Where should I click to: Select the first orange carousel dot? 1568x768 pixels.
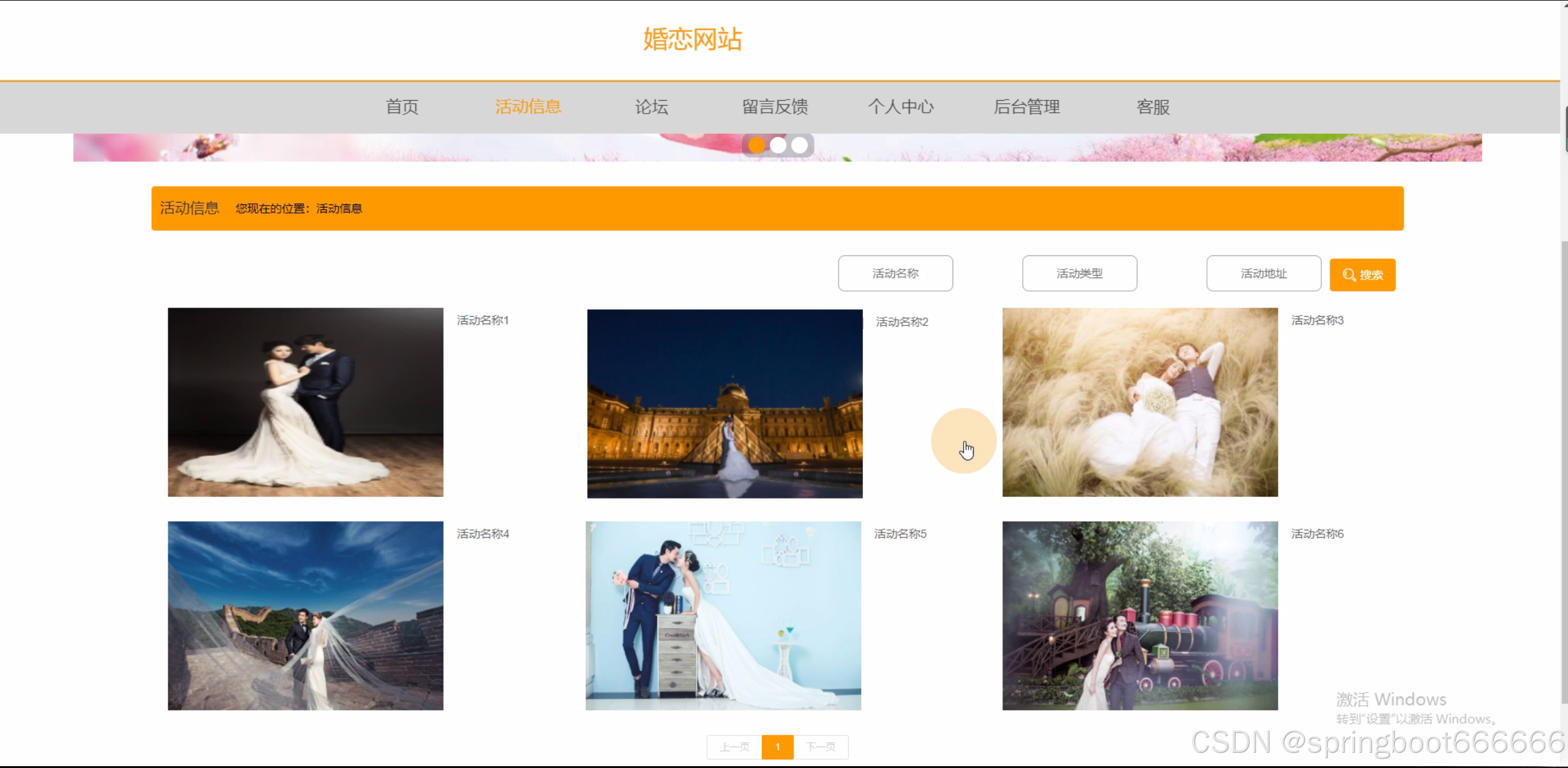pos(757,145)
